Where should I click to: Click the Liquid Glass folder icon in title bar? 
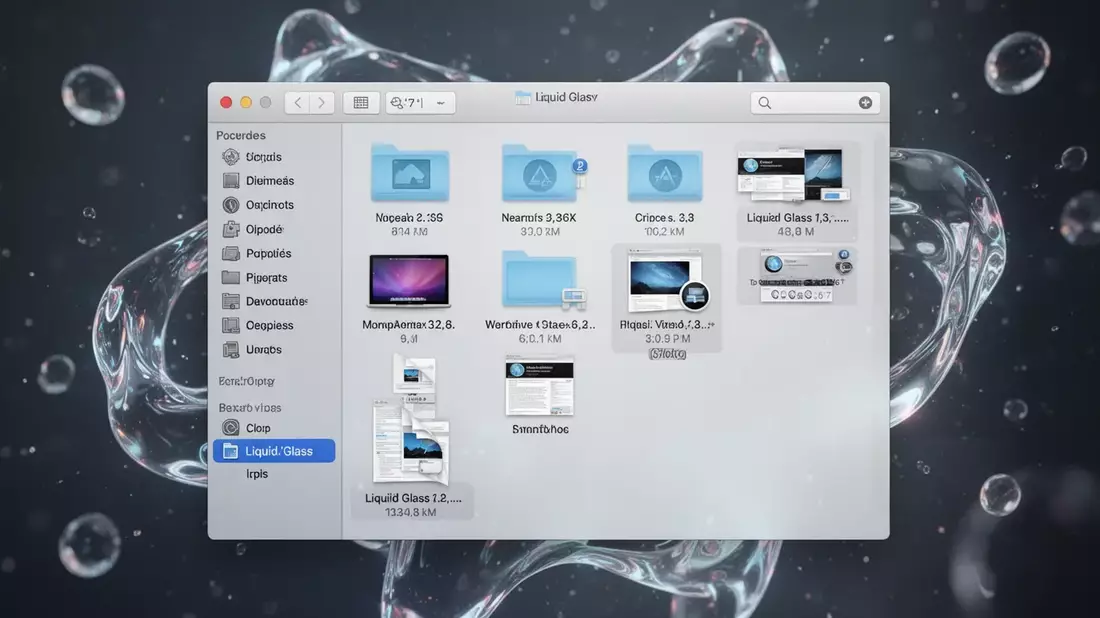523,98
